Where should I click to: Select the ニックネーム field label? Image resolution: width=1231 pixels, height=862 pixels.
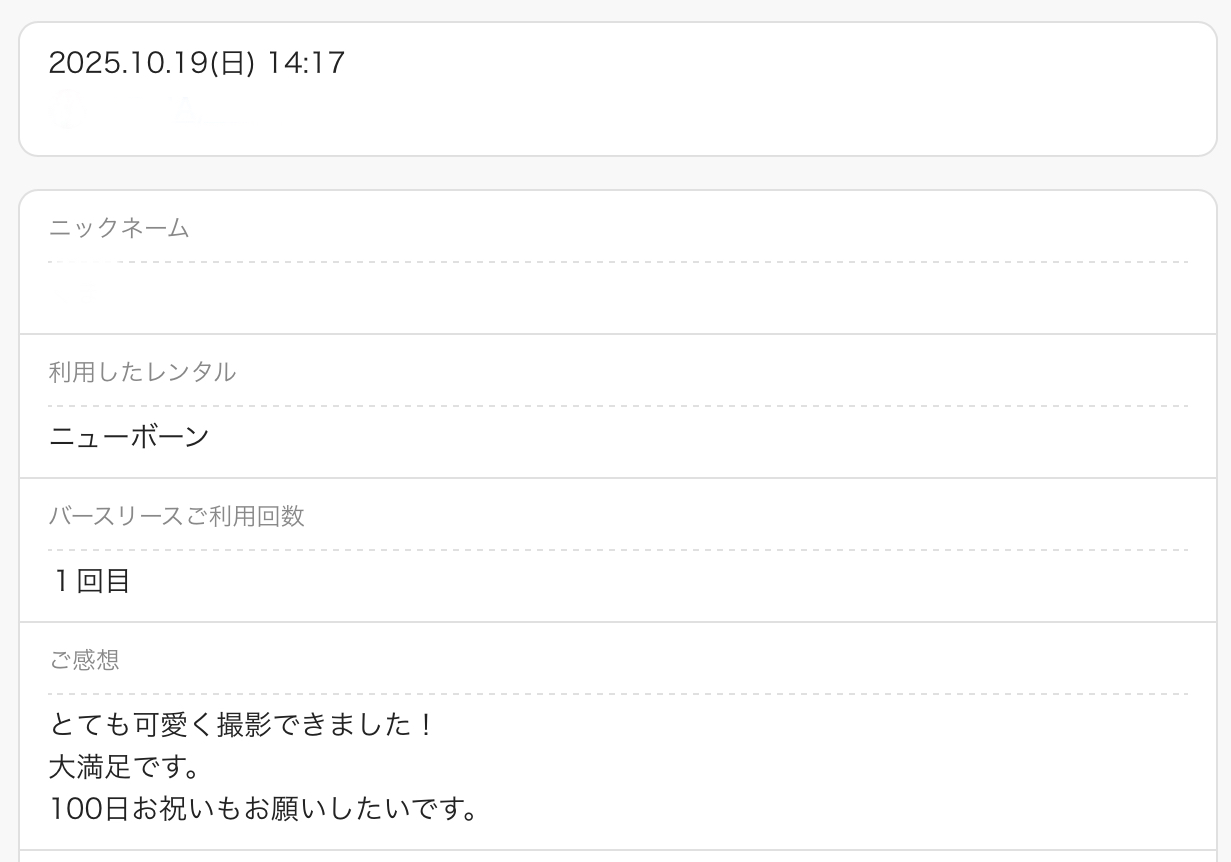[x=119, y=228]
